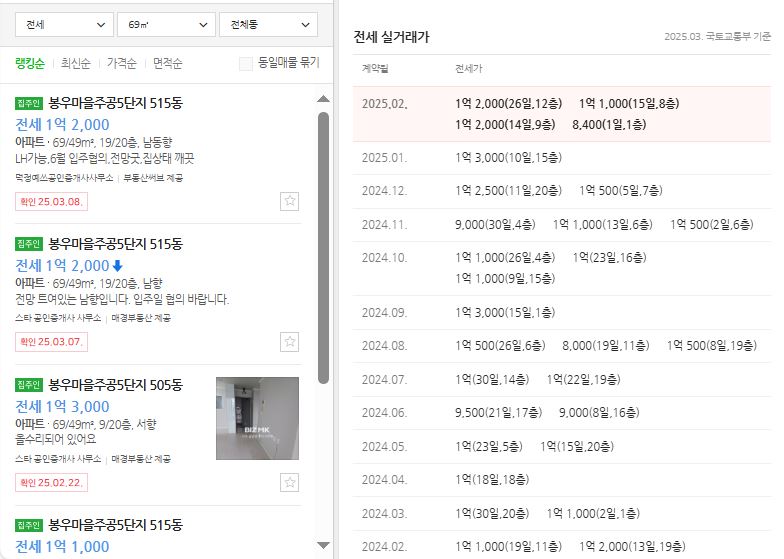Screen dimensions: 784x559
Task: Click the 1억(30일,14층) entry
Action: point(492,380)
